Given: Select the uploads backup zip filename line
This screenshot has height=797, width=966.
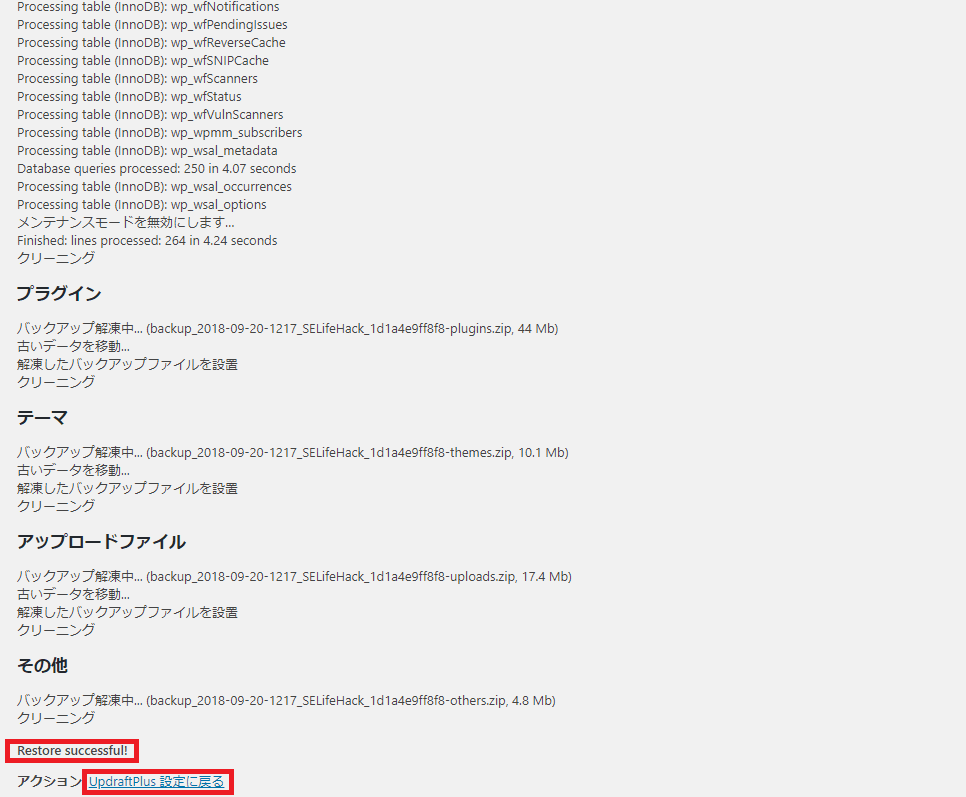Looking at the screenshot, I should pyautogui.click(x=294, y=576).
